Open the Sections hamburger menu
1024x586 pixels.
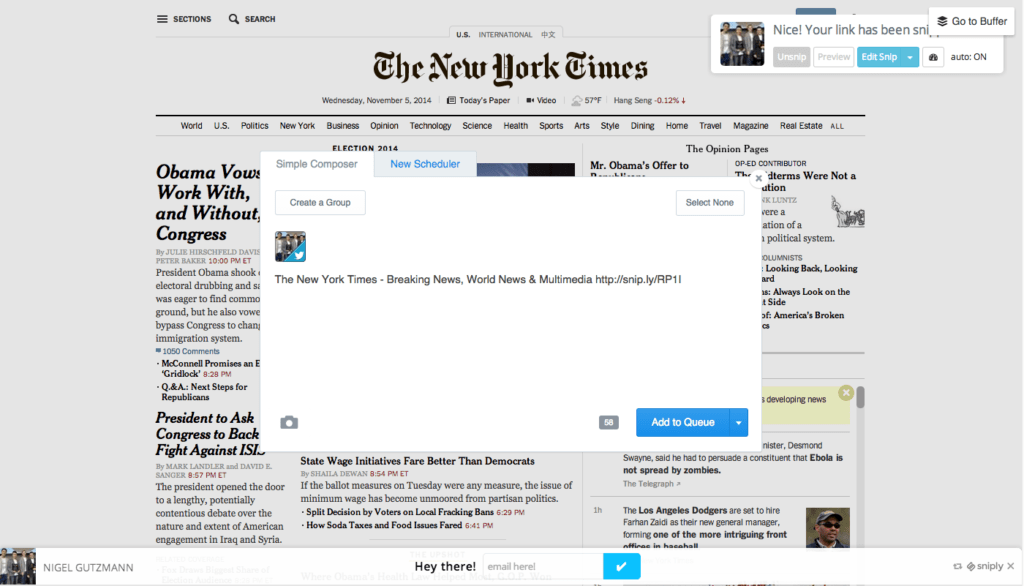pos(162,19)
